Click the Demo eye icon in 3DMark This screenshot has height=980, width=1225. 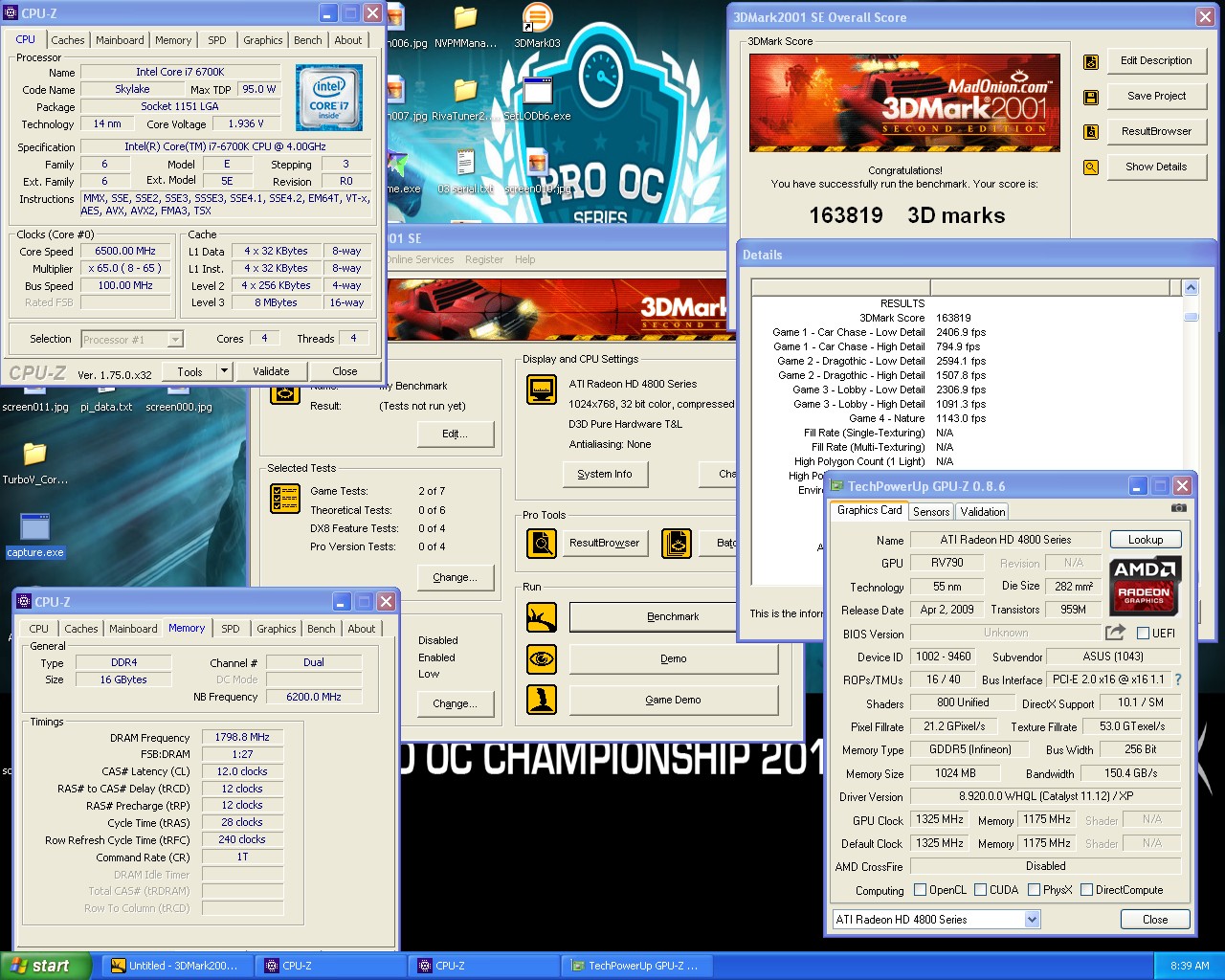[x=542, y=658]
